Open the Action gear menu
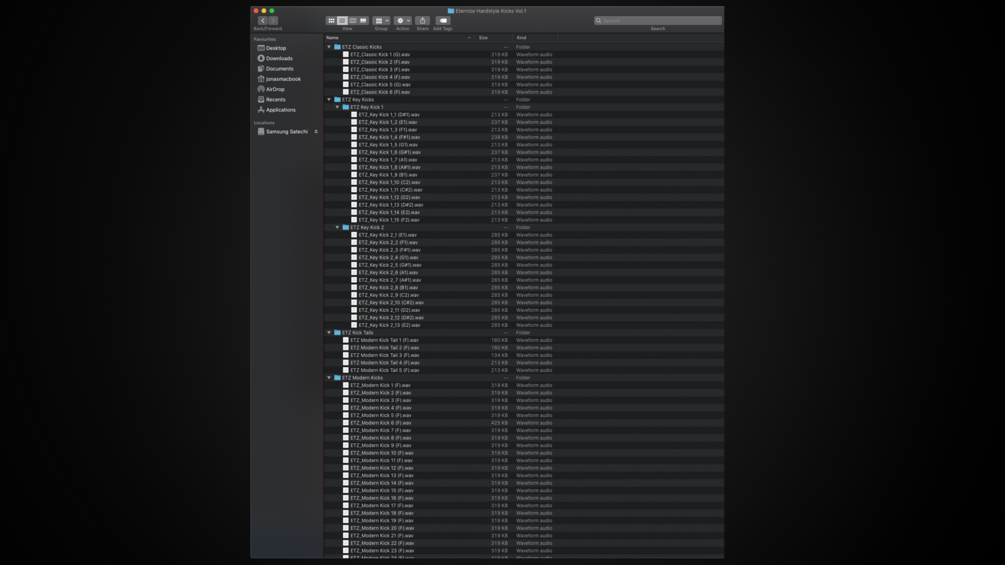The image size is (1005, 565). point(403,20)
